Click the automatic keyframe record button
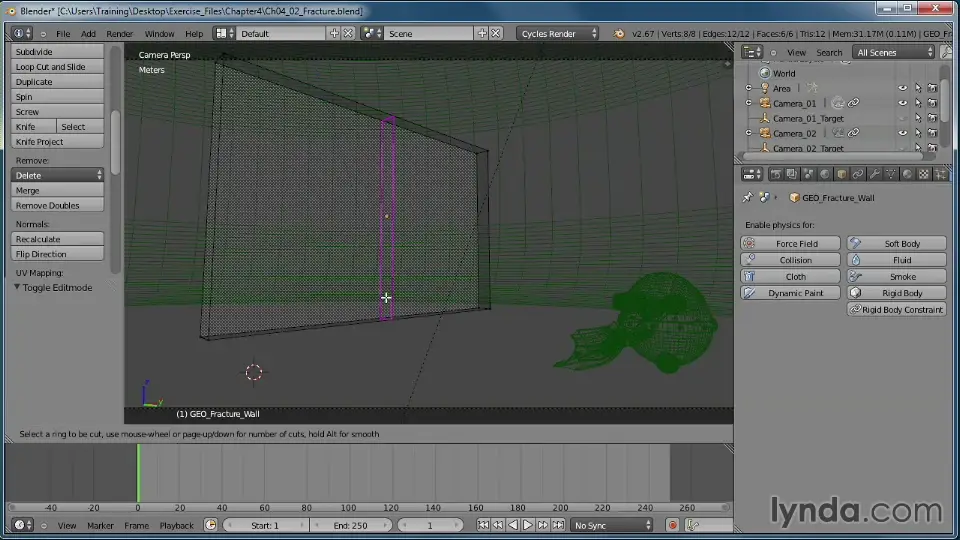This screenshot has height=540, width=960. (672, 525)
